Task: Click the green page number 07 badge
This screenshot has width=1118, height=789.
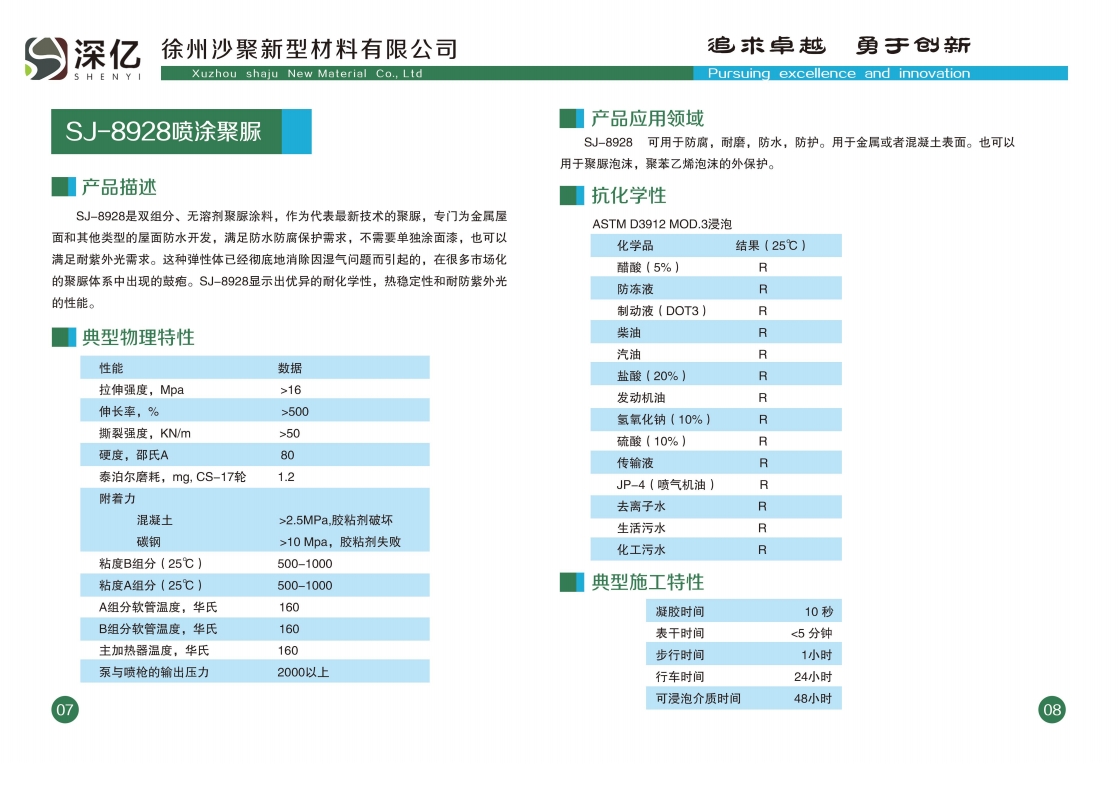Action: point(65,709)
